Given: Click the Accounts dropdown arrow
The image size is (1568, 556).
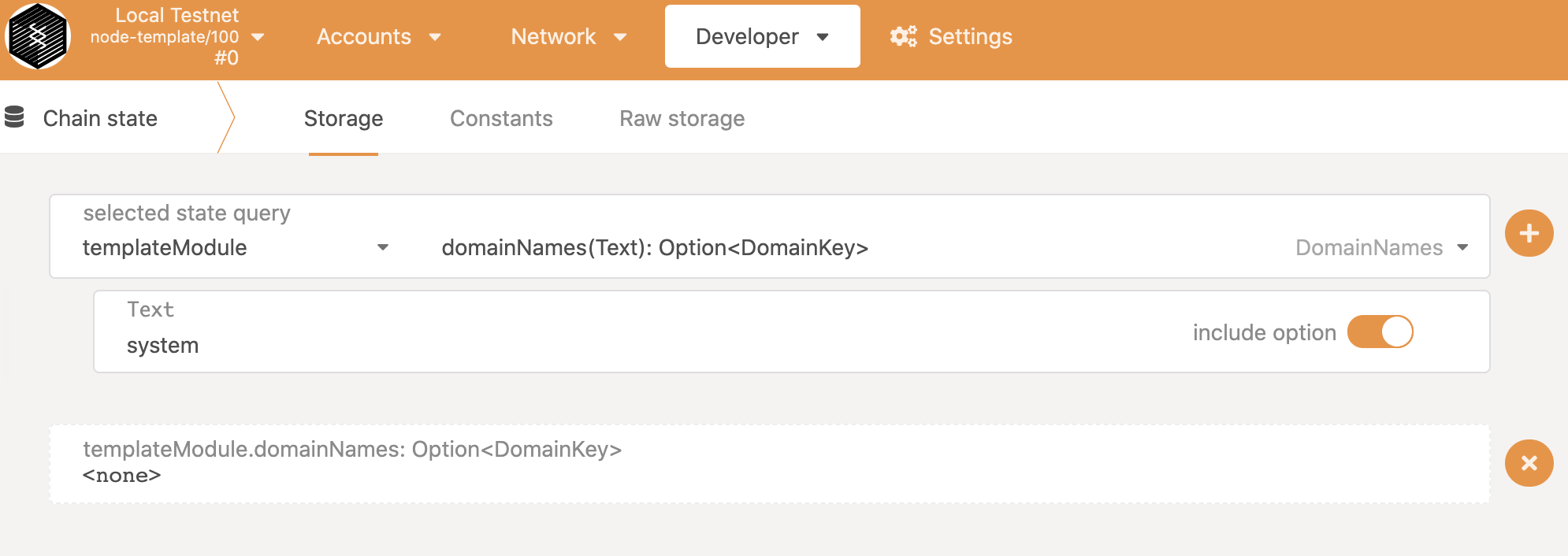Looking at the screenshot, I should 435,37.
